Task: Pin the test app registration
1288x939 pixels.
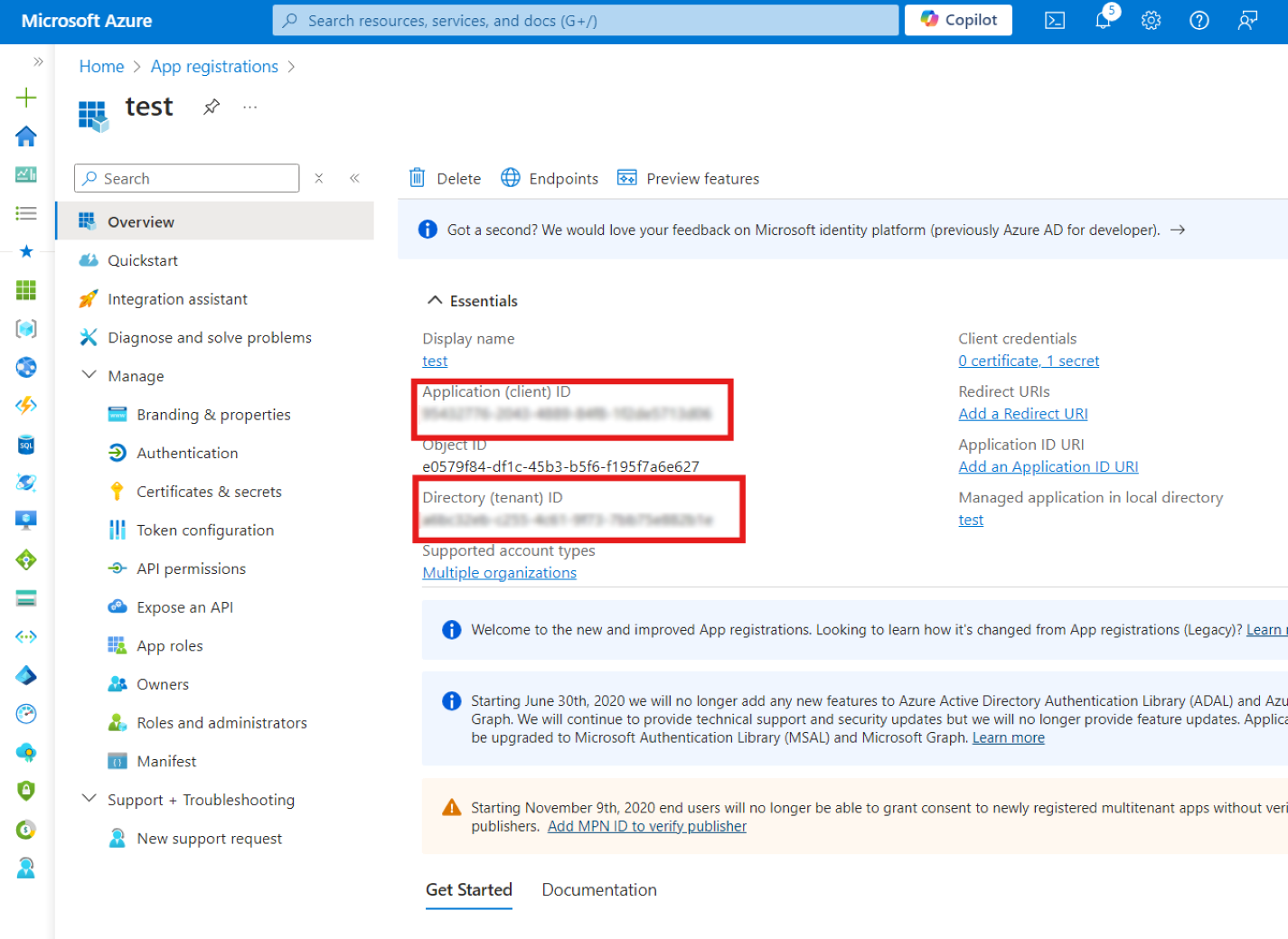Action: pyautogui.click(x=212, y=107)
